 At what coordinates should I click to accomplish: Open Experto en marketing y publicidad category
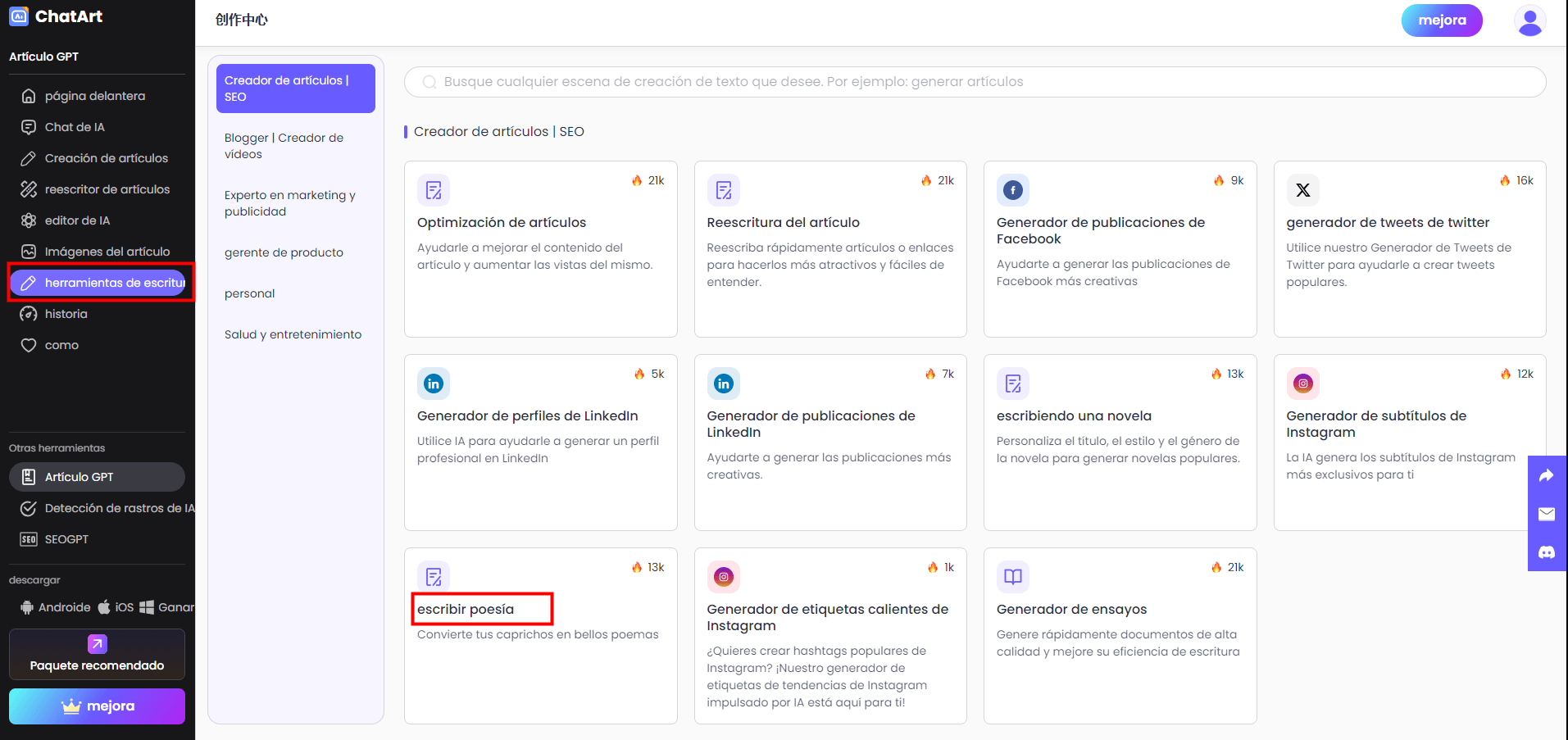coord(296,203)
